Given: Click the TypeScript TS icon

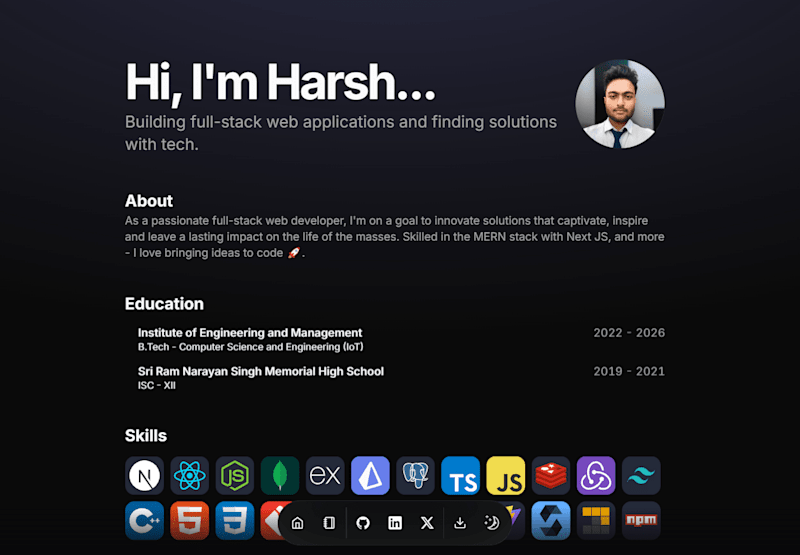Looking at the screenshot, I should coord(460,475).
